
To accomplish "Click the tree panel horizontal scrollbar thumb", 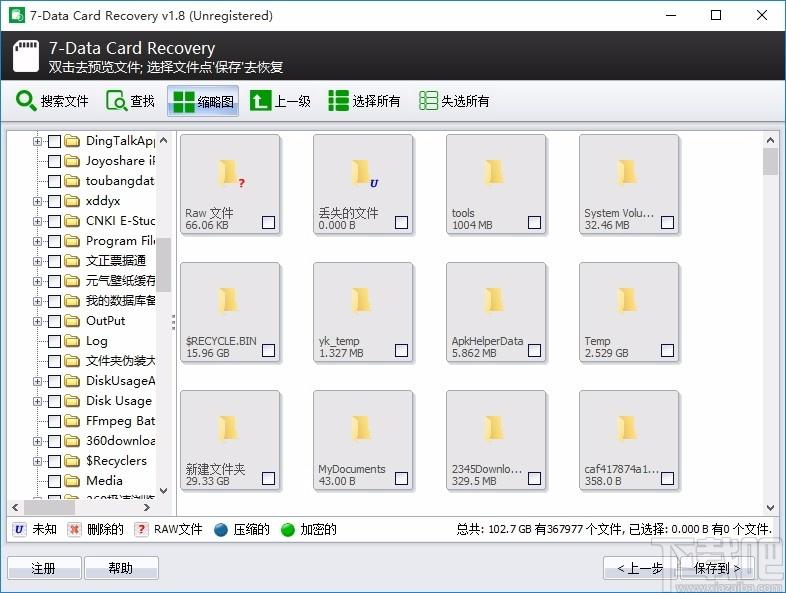I will tap(50, 507).
